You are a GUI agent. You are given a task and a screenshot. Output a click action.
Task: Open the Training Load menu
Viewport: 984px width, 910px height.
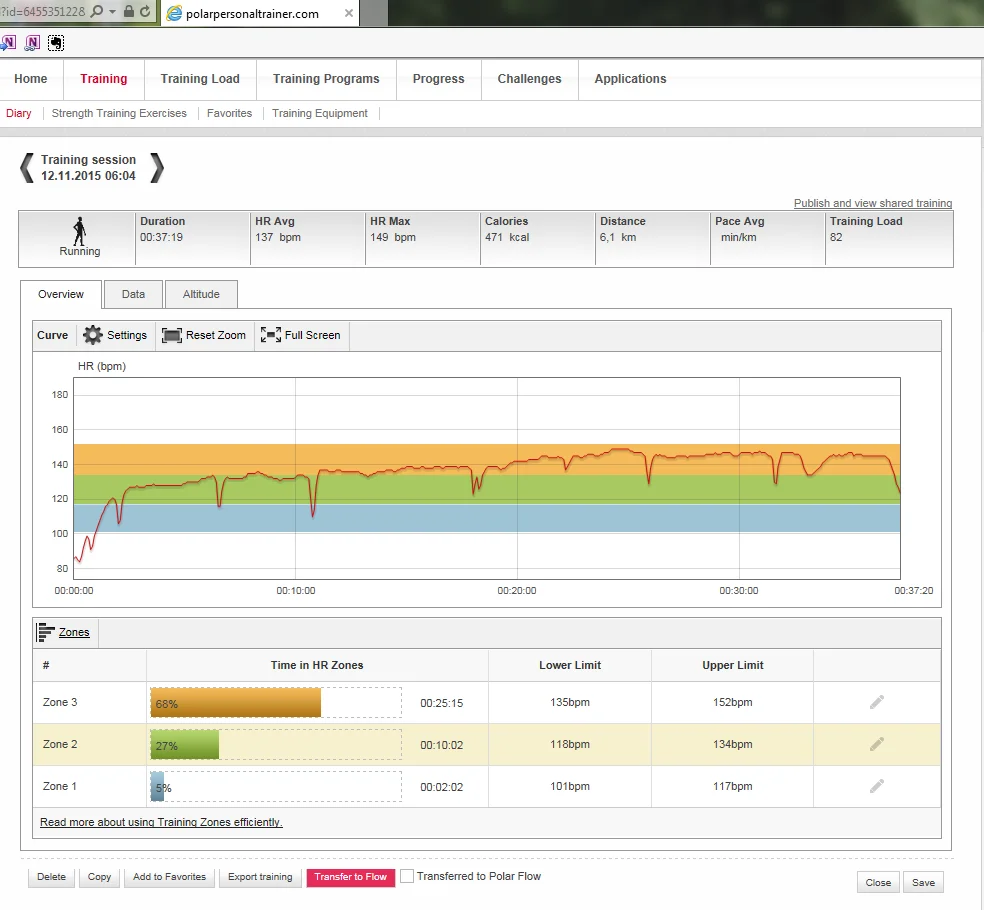pyautogui.click(x=200, y=79)
